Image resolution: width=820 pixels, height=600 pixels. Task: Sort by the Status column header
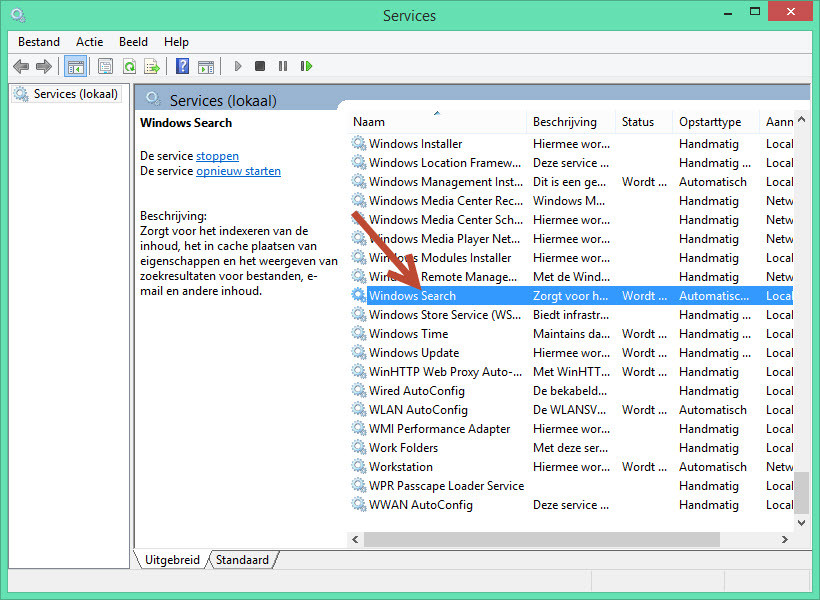pyautogui.click(x=644, y=122)
